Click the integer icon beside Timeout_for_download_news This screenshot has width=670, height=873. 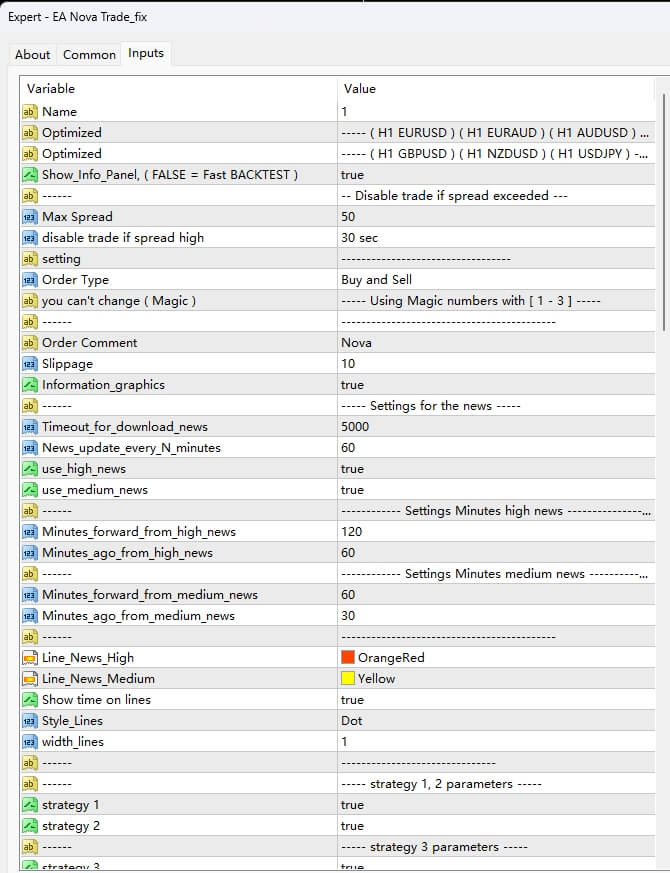[29, 427]
